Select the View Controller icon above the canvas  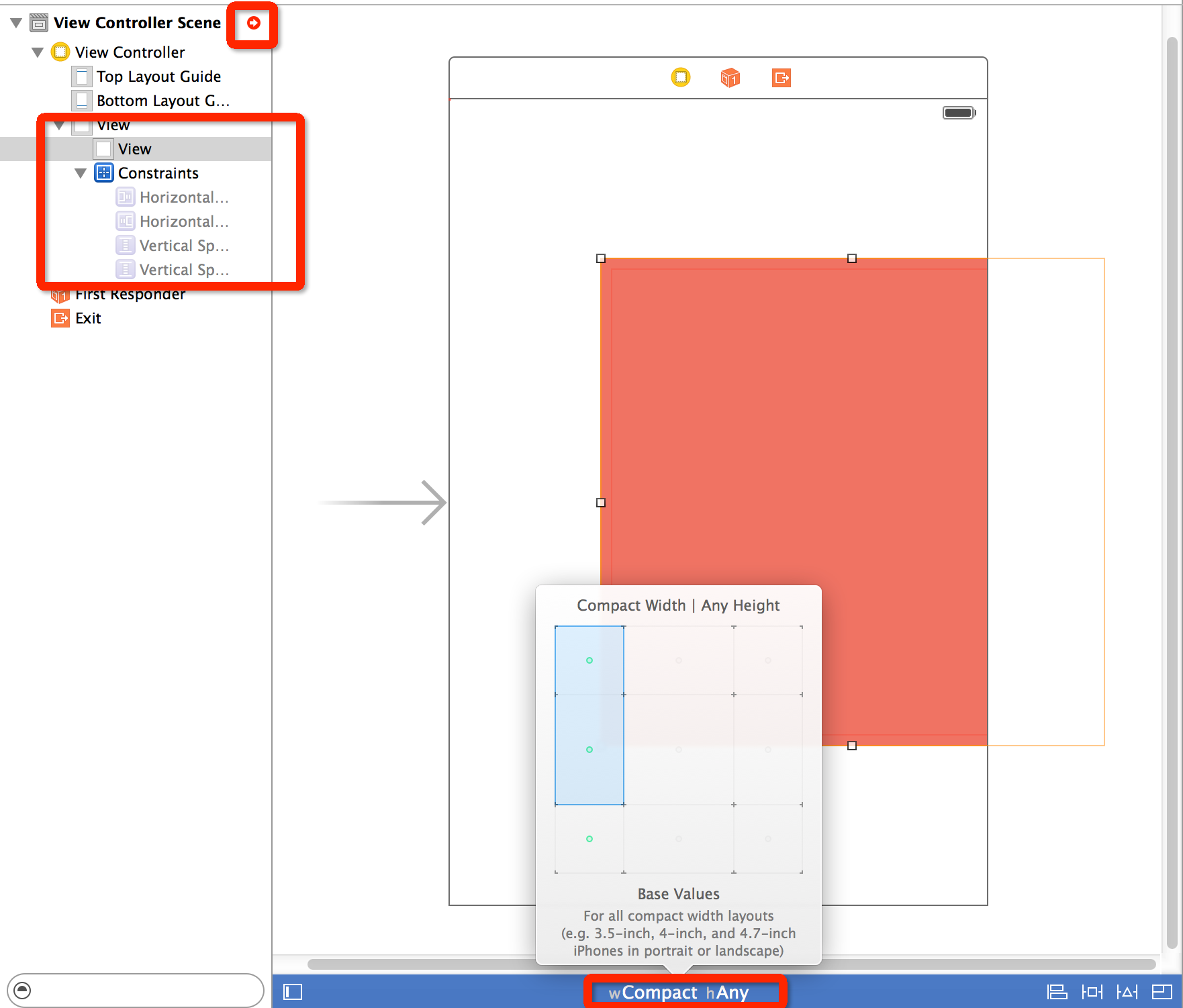tap(680, 78)
